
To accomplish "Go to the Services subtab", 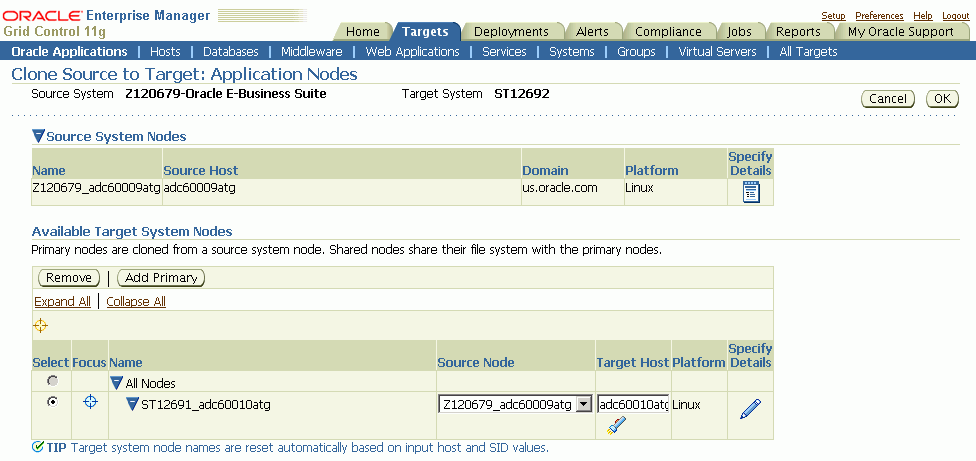I will tap(504, 52).
